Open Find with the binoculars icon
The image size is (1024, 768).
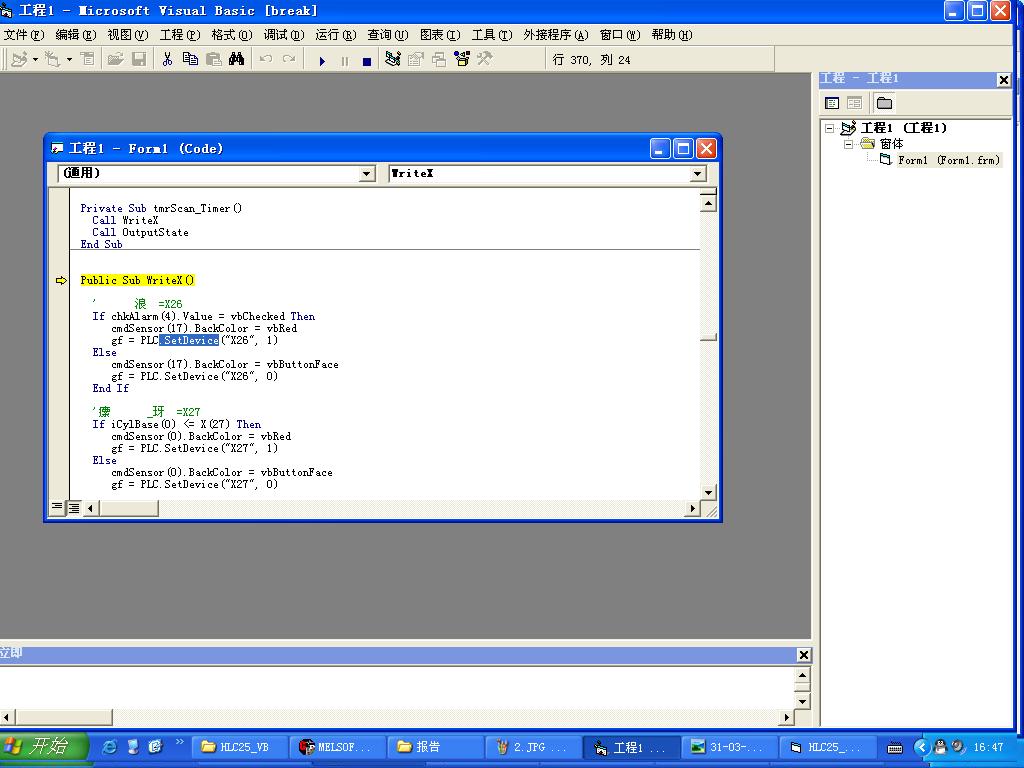[236, 59]
